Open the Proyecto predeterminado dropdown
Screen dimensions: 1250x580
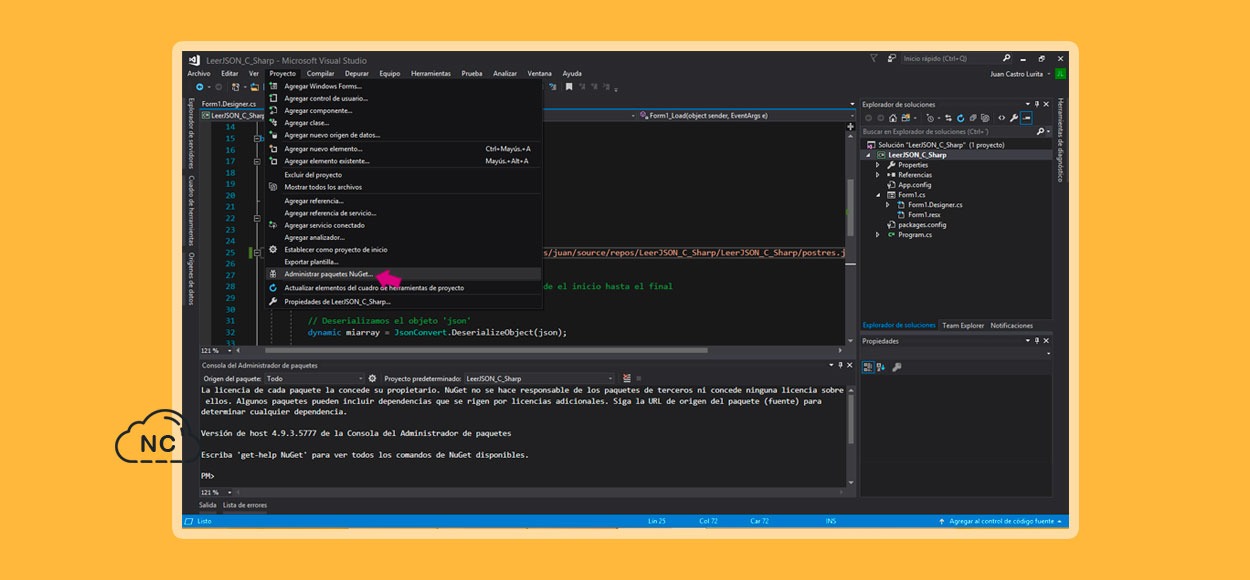pos(541,379)
